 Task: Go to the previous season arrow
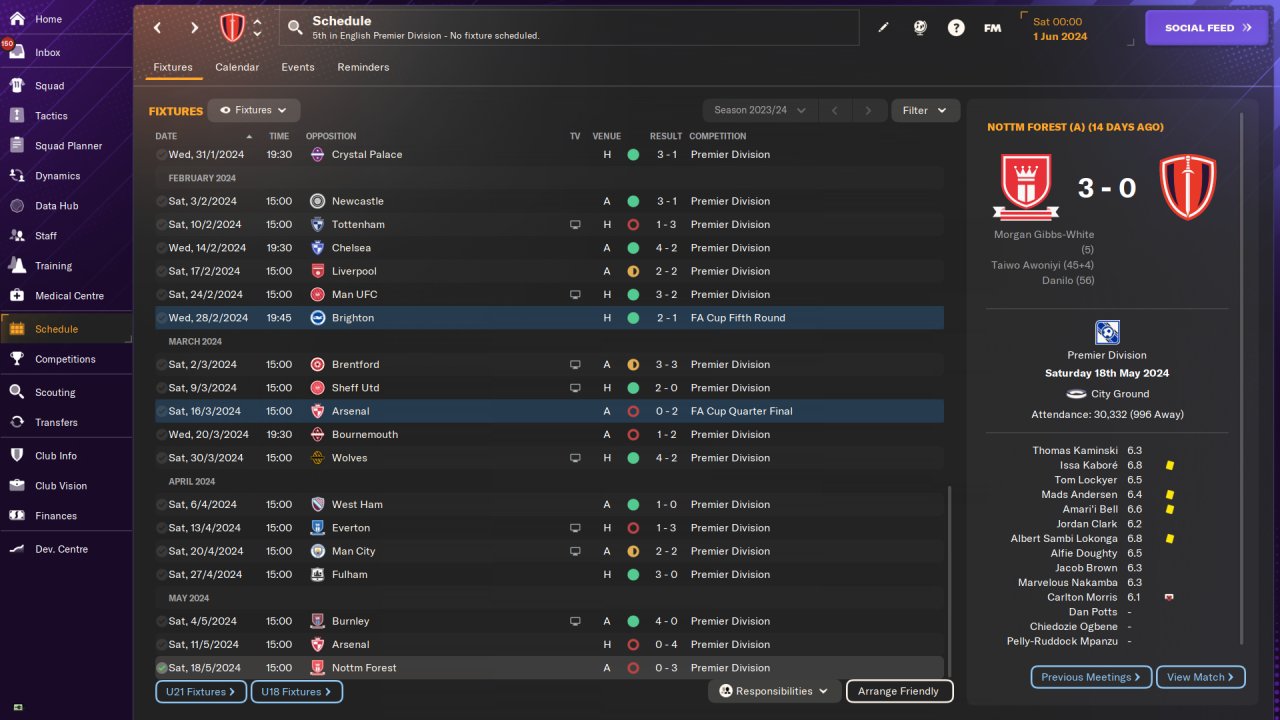835,110
